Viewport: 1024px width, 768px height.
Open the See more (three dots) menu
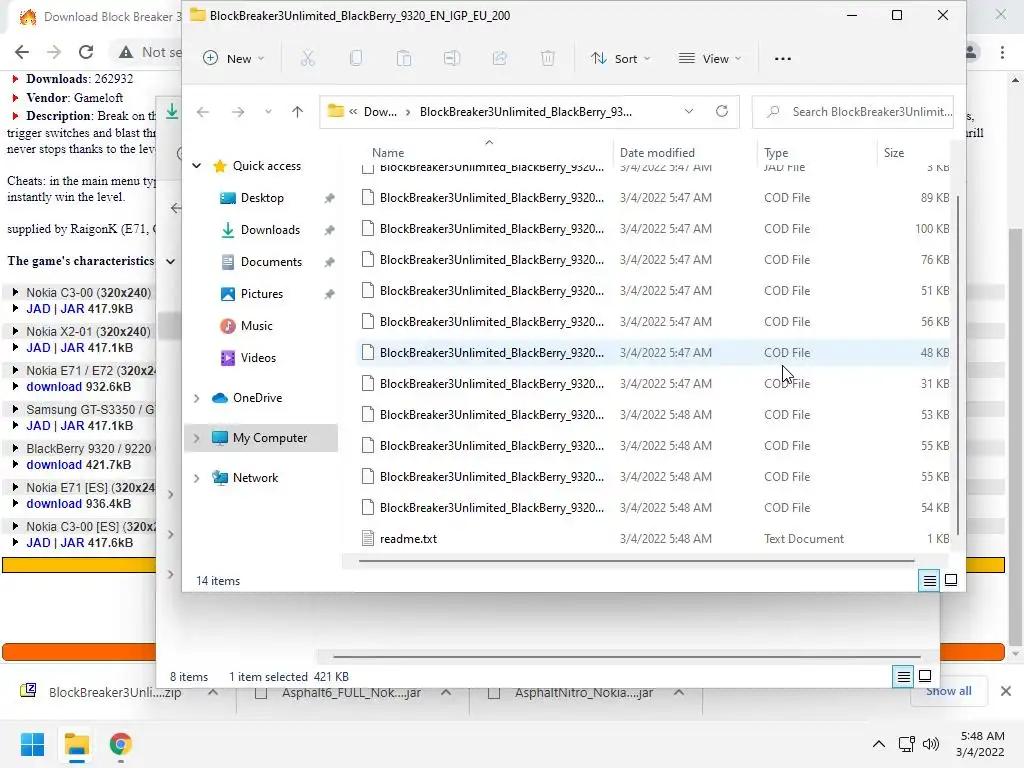click(782, 59)
